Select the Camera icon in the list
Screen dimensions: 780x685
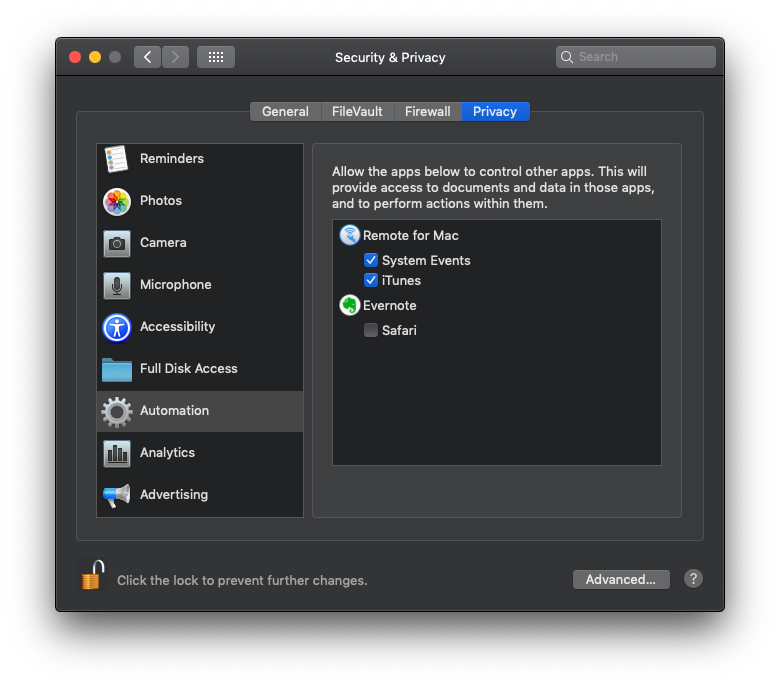point(117,243)
